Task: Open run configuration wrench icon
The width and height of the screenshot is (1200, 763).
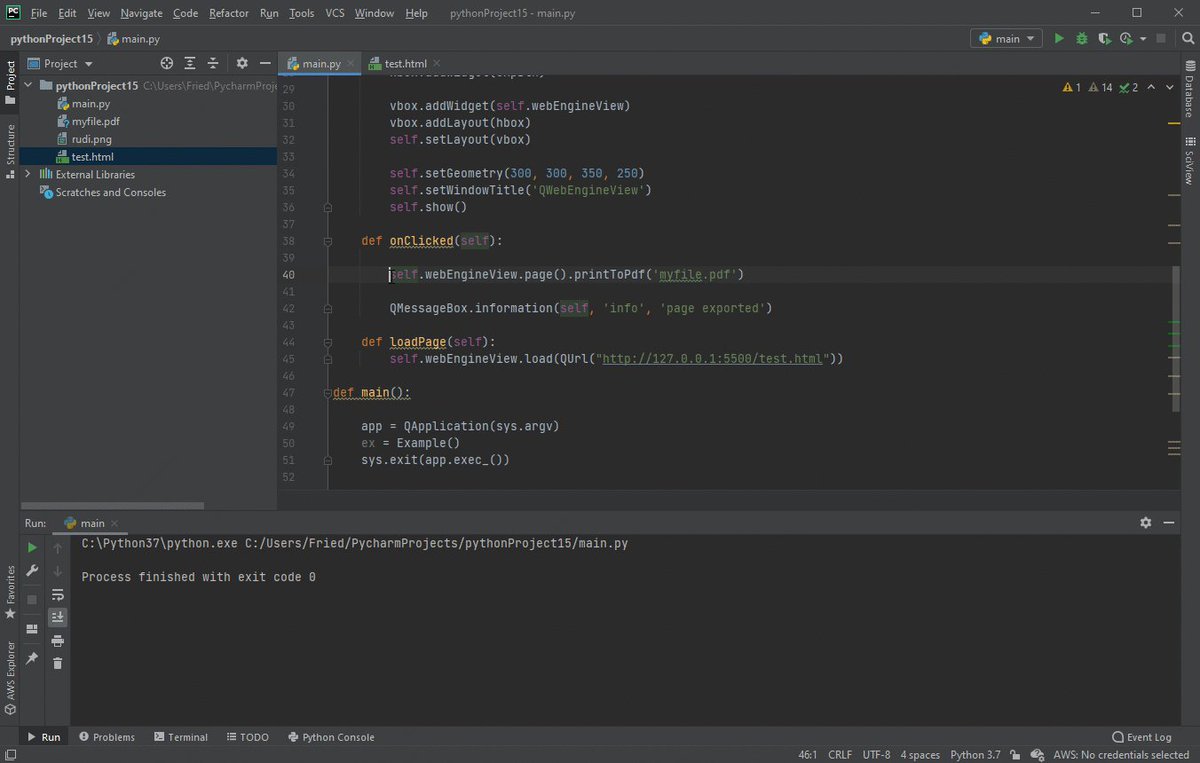Action: coord(32,571)
